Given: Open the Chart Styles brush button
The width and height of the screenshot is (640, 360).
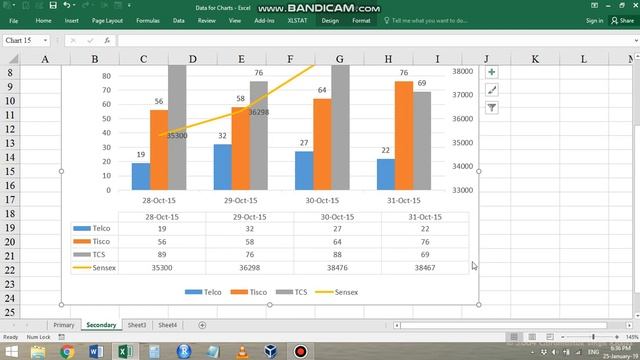Looking at the screenshot, I should (x=492, y=90).
